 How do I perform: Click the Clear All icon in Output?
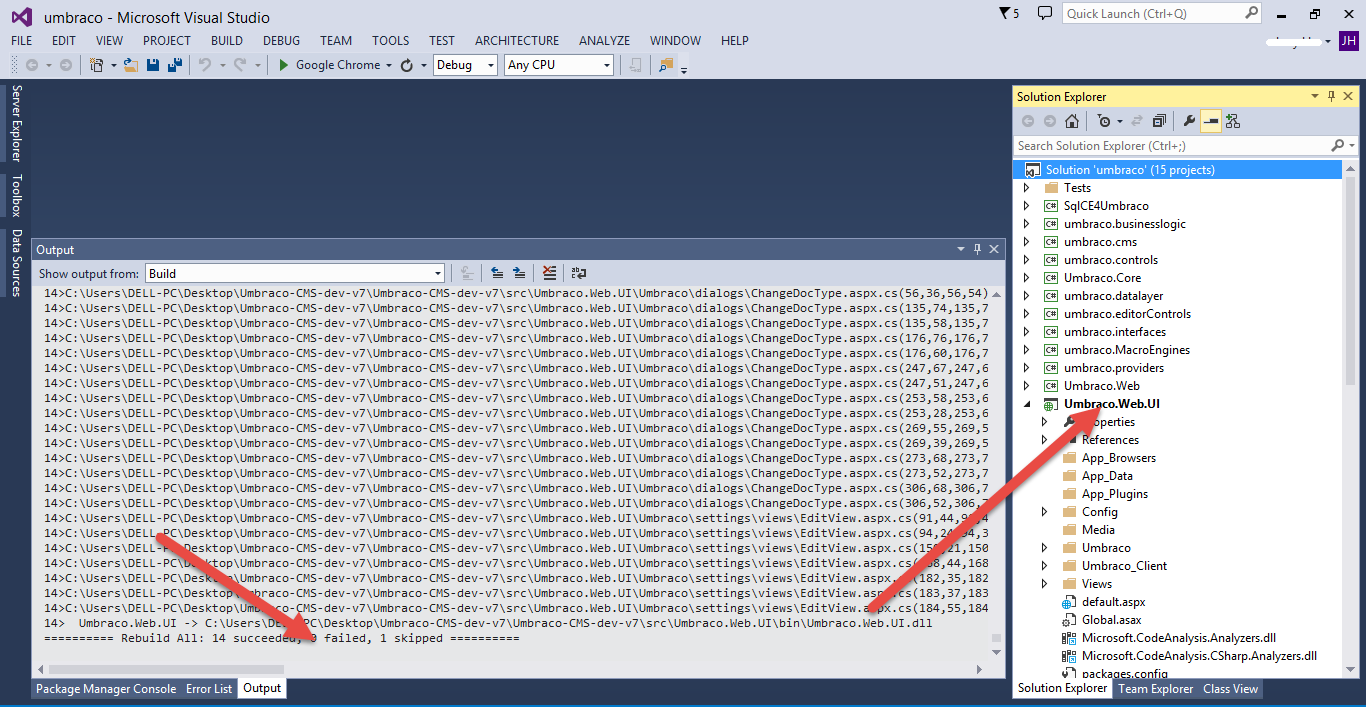(x=549, y=273)
